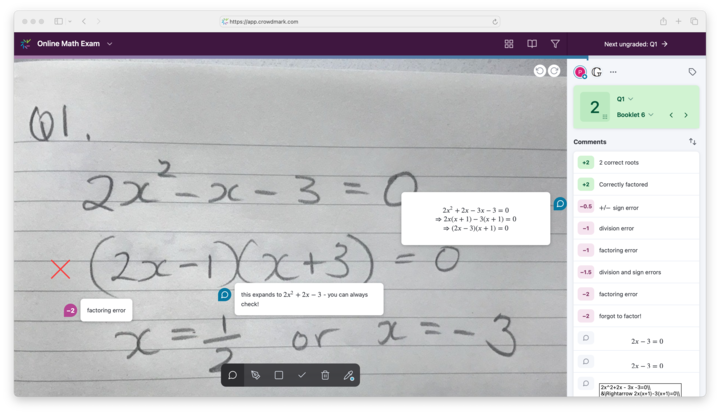Viewport: 720px width, 414px height.
Task: Apply '-1 factoring error' comment
Action: [636, 250]
